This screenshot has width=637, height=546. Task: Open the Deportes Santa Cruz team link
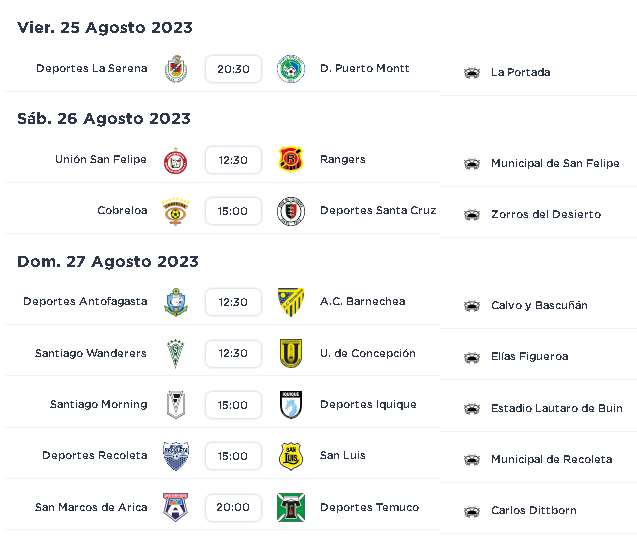[x=378, y=210]
